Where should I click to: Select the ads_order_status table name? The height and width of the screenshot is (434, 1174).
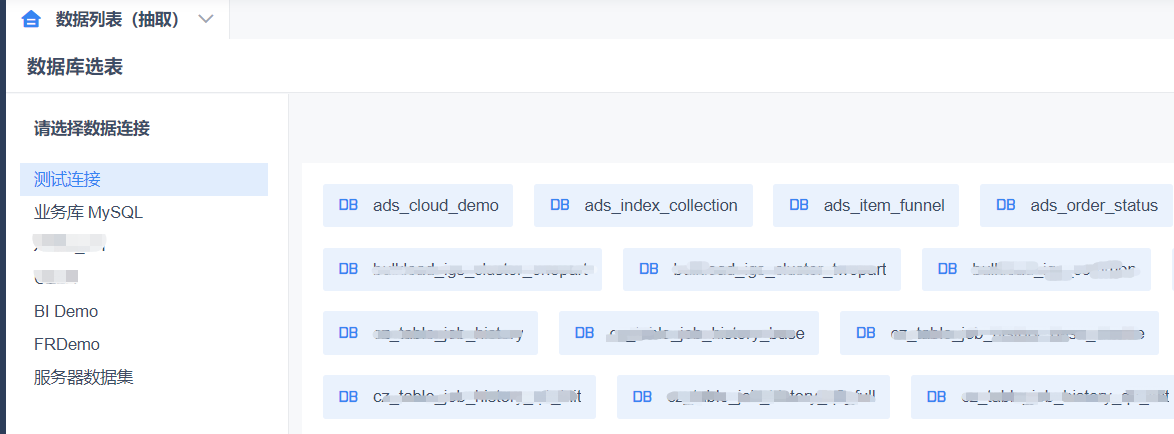pos(1094,205)
